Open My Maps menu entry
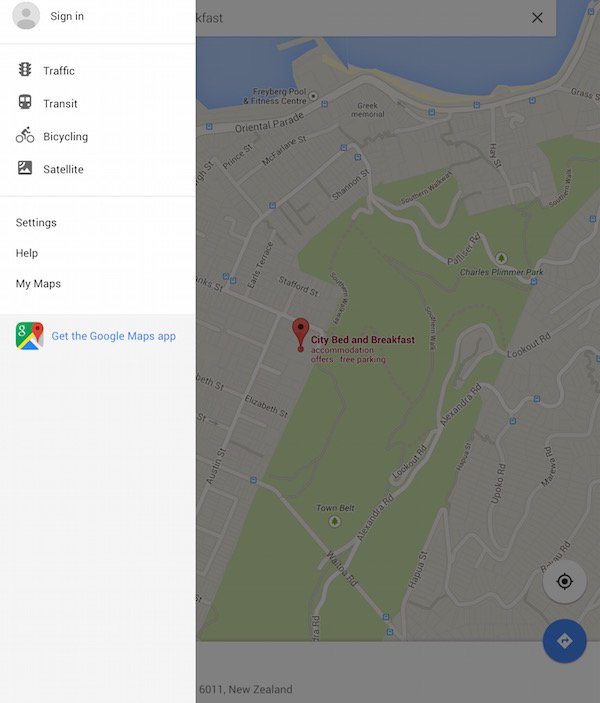Viewport: 600px width, 703px height. [x=38, y=284]
